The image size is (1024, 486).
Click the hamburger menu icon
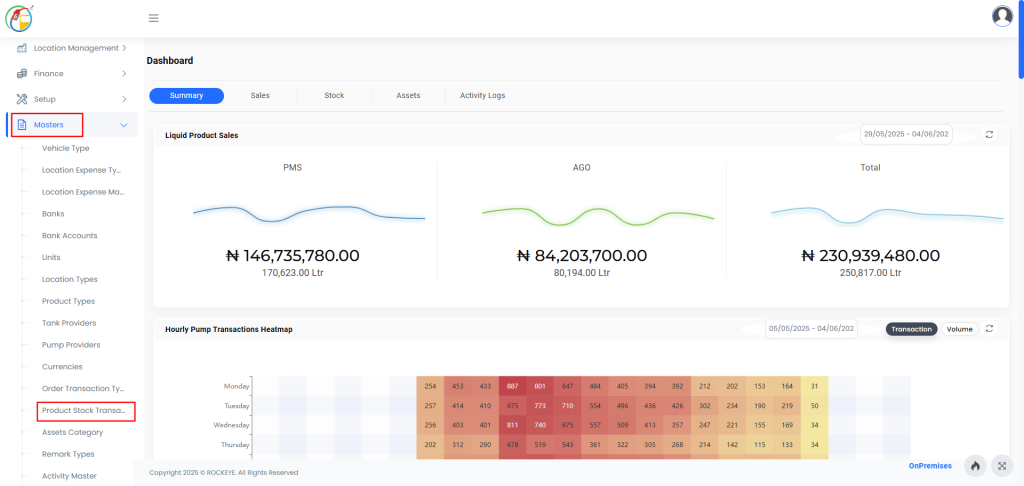(153, 18)
